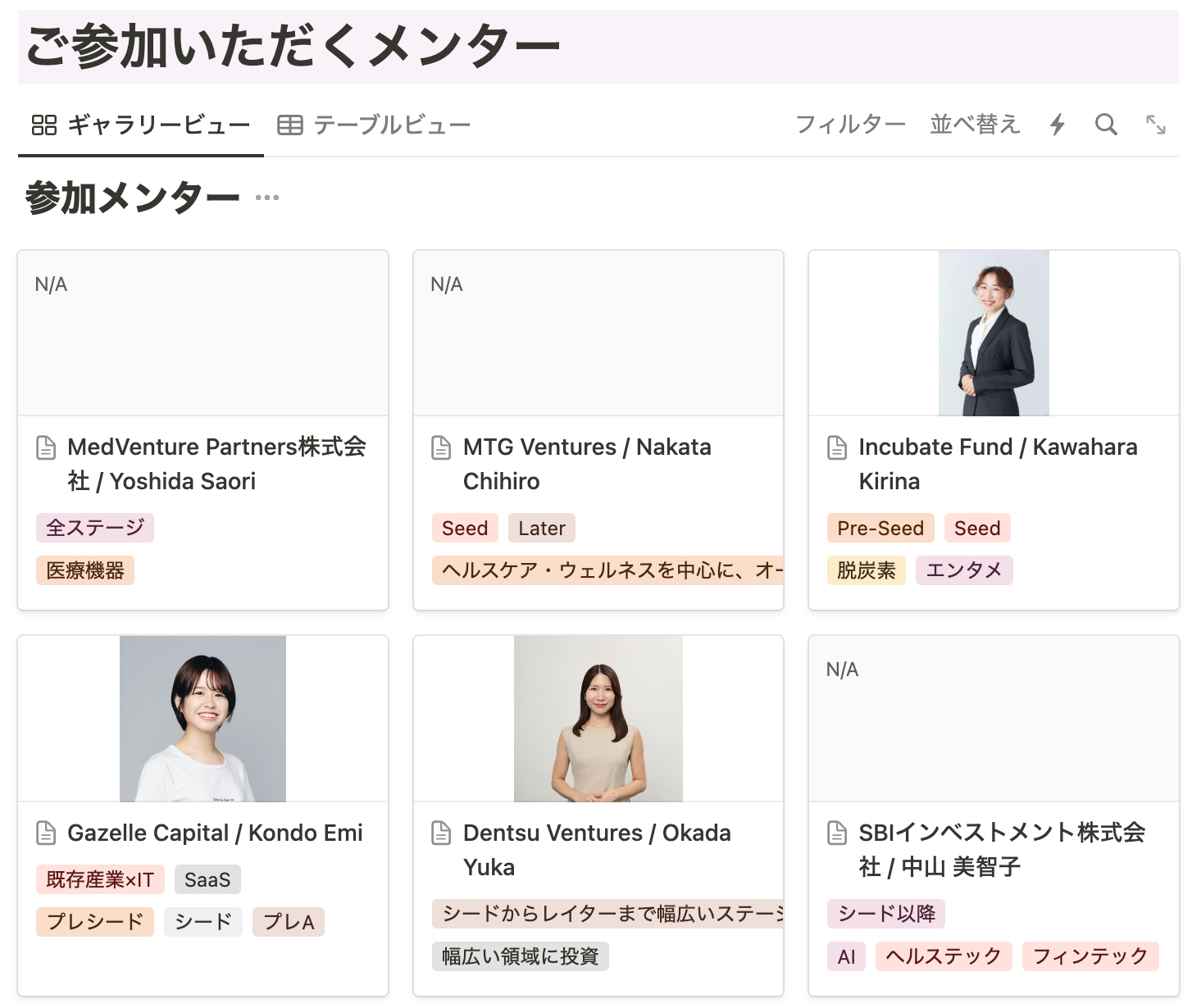Click page icon beside Incubate Fund title

point(837,447)
